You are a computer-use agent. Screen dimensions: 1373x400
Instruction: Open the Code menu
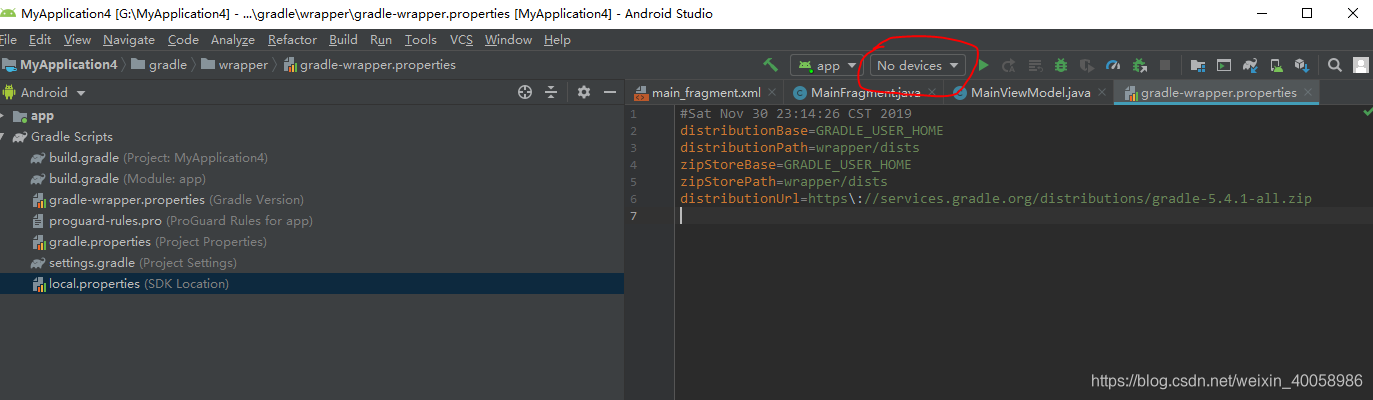point(183,40)
